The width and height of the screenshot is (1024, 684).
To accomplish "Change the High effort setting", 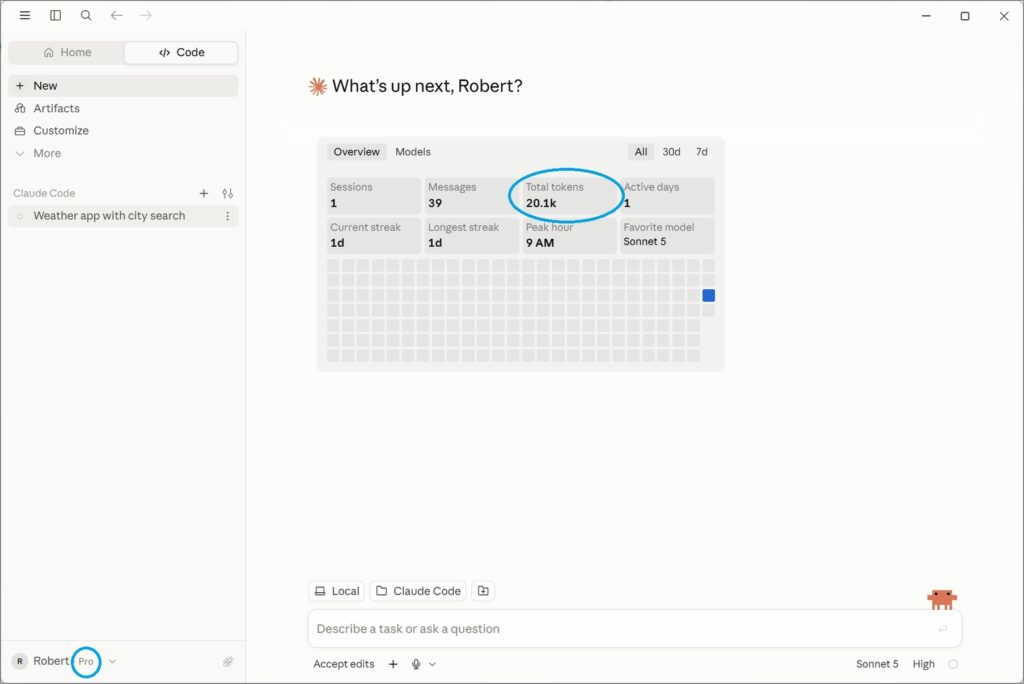I will (923, 664).
